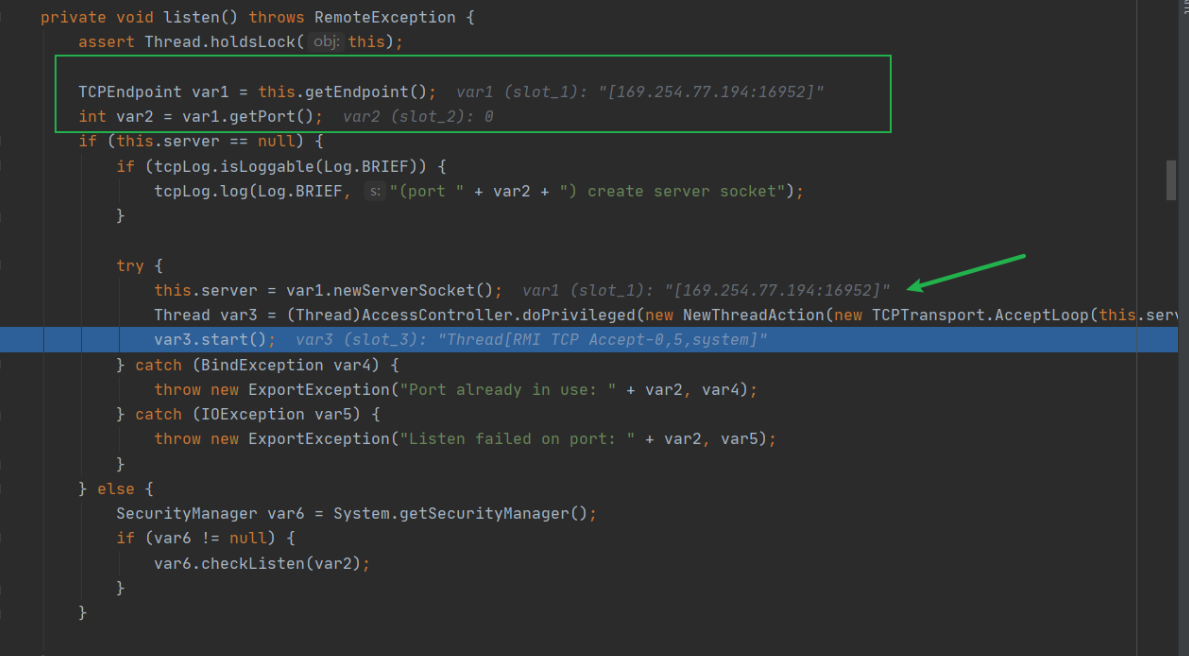Image resolution: width=1189 pixels, height=656 pixels.
Task: Click the tcpLog.log call
Action: [x=201, y=191]
